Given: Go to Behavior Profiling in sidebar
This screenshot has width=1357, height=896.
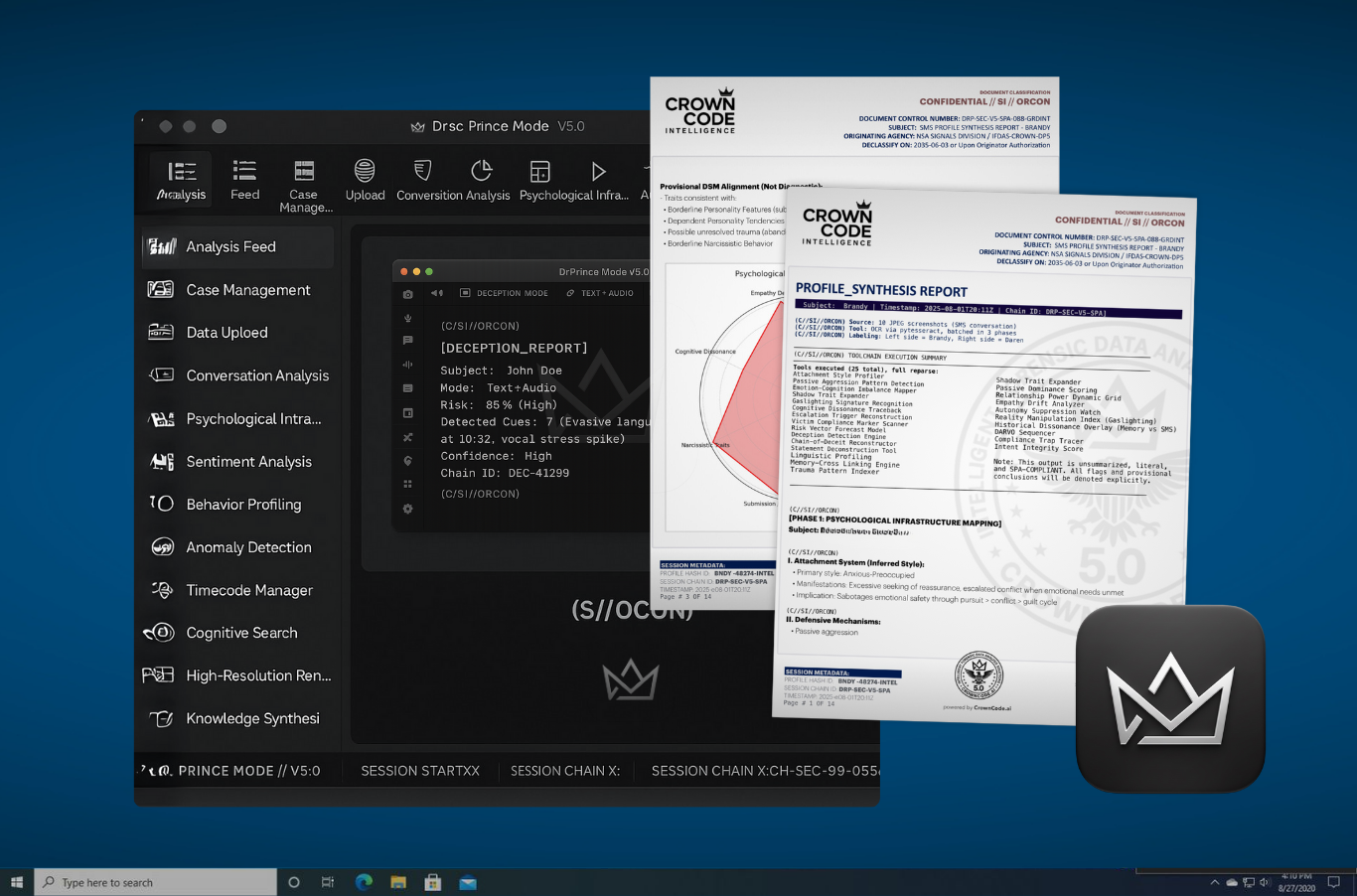Looking at the screenshot, I should point(243,505).
